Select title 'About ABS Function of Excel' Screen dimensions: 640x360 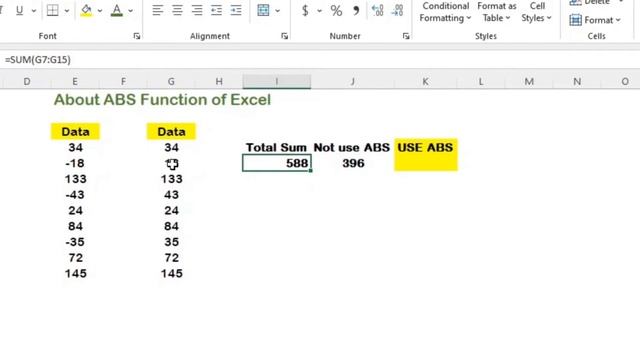click(162, 100)
